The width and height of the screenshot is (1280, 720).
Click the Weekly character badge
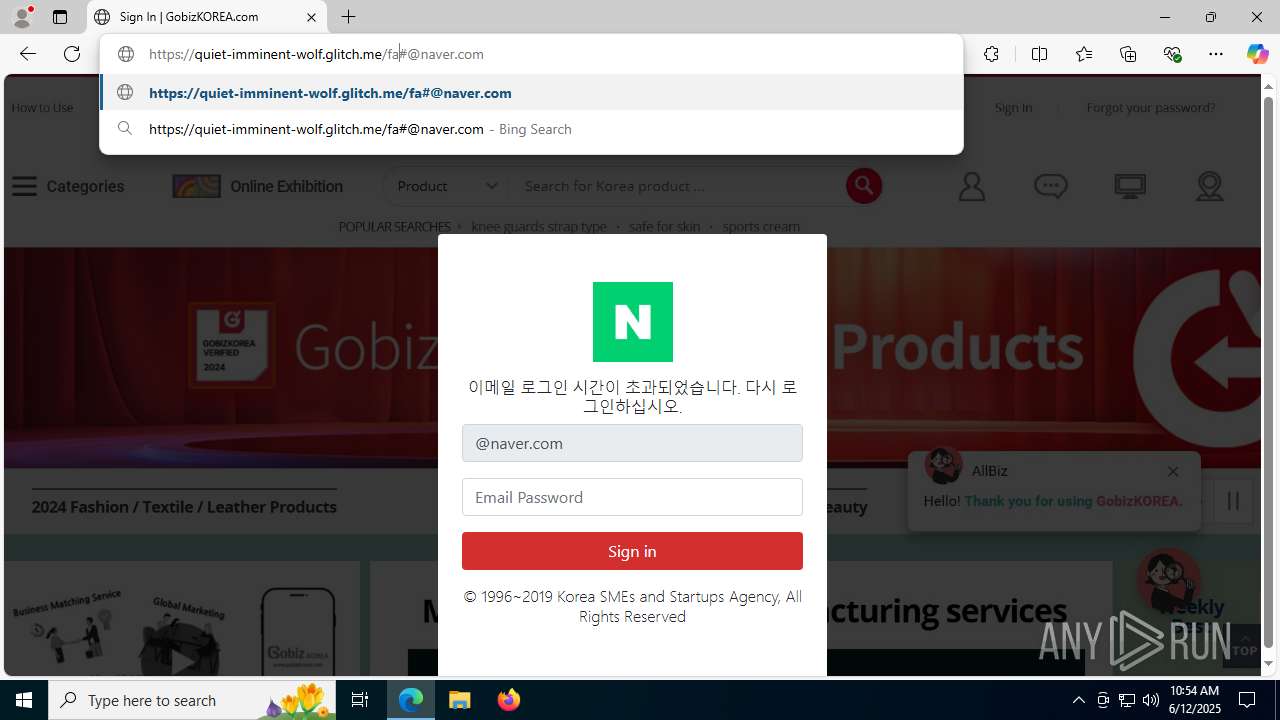pyautogui.click(x=1168, y=581)
